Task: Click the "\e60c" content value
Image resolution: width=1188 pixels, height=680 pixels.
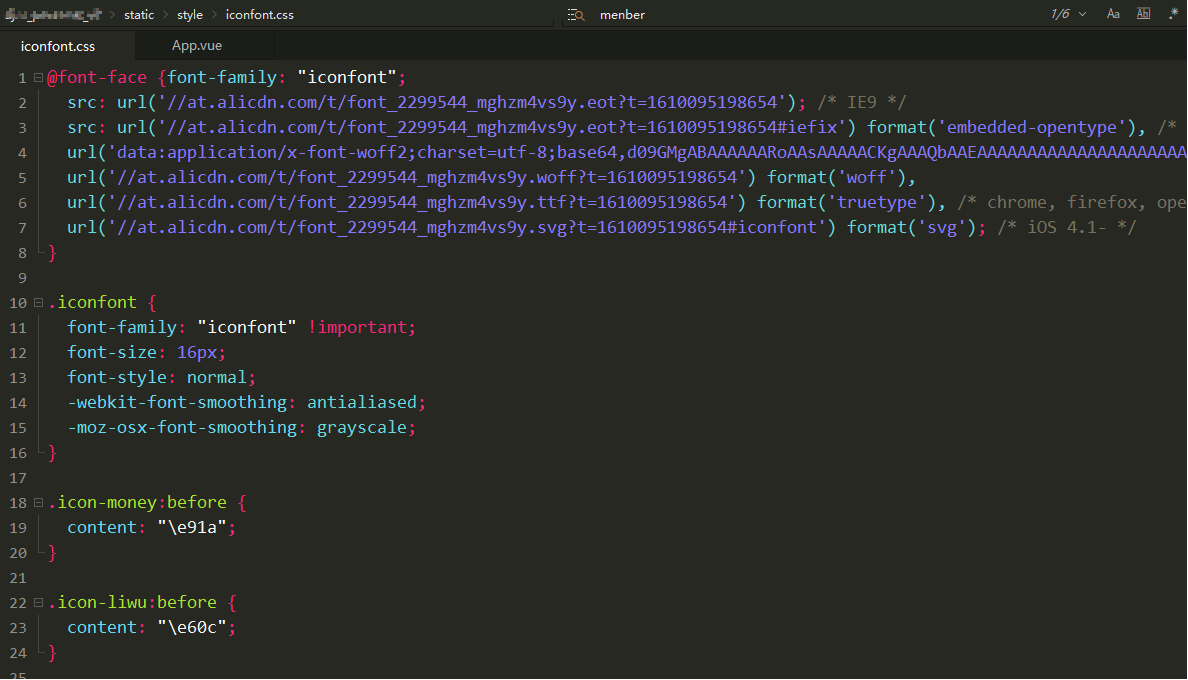Action: pos(192,627)
